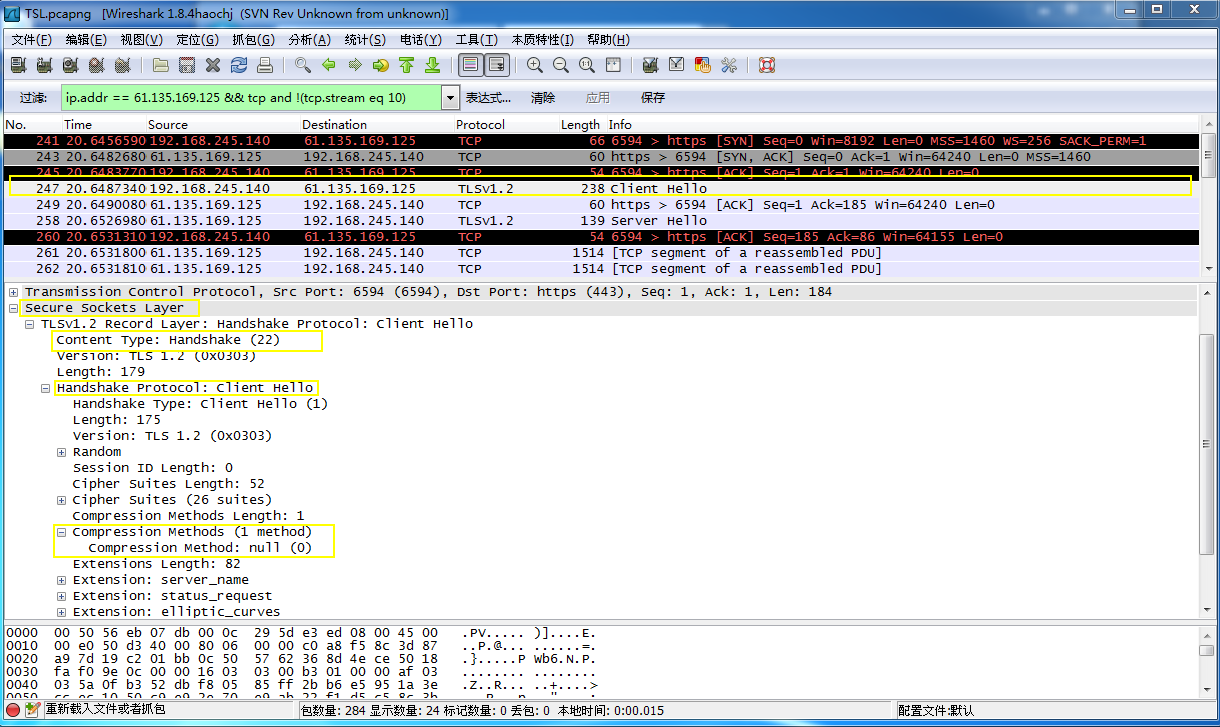This screenshot has height=727, width=1220.
Task: Start a new live capture icon
Action: tap(70, 65)
